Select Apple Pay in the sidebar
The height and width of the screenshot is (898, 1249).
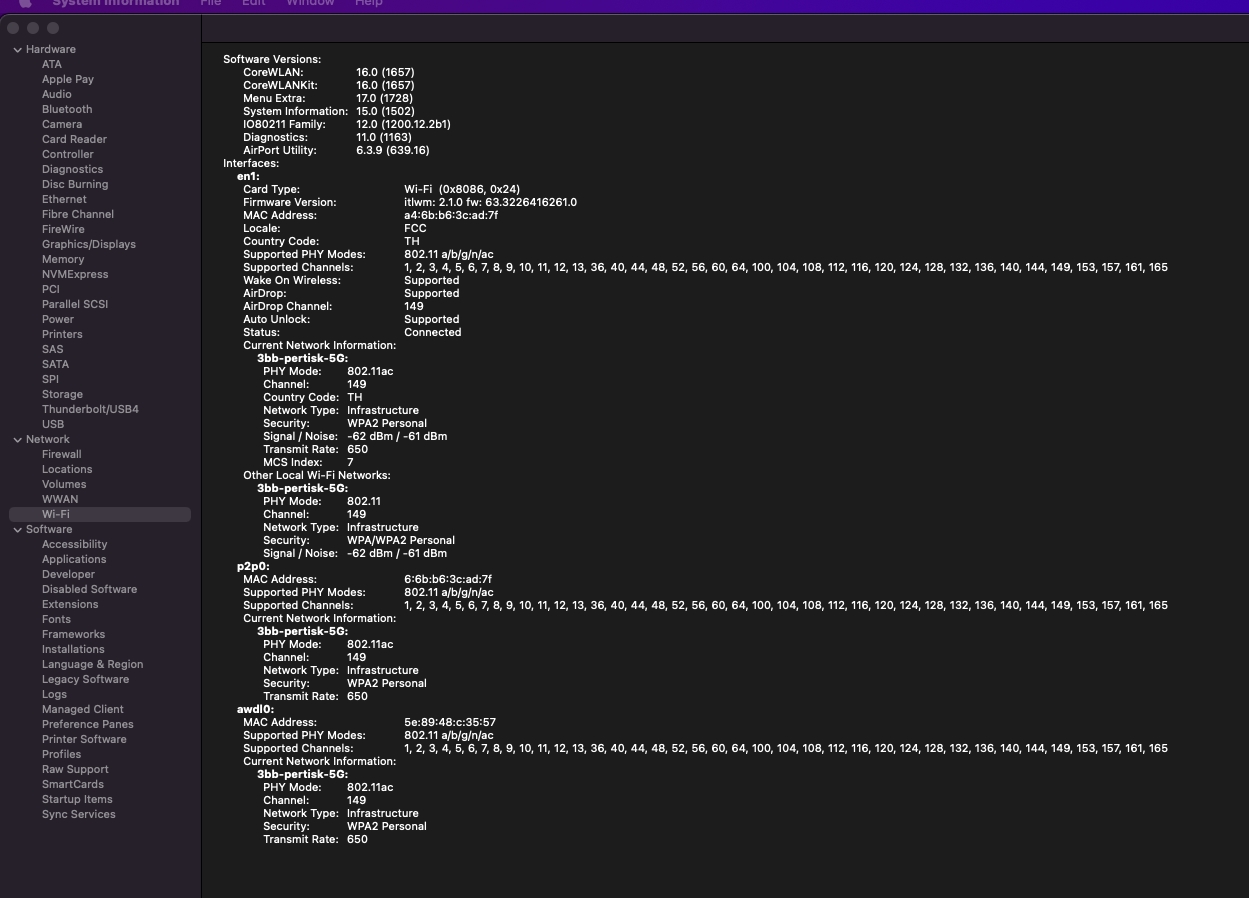[68, 79]
